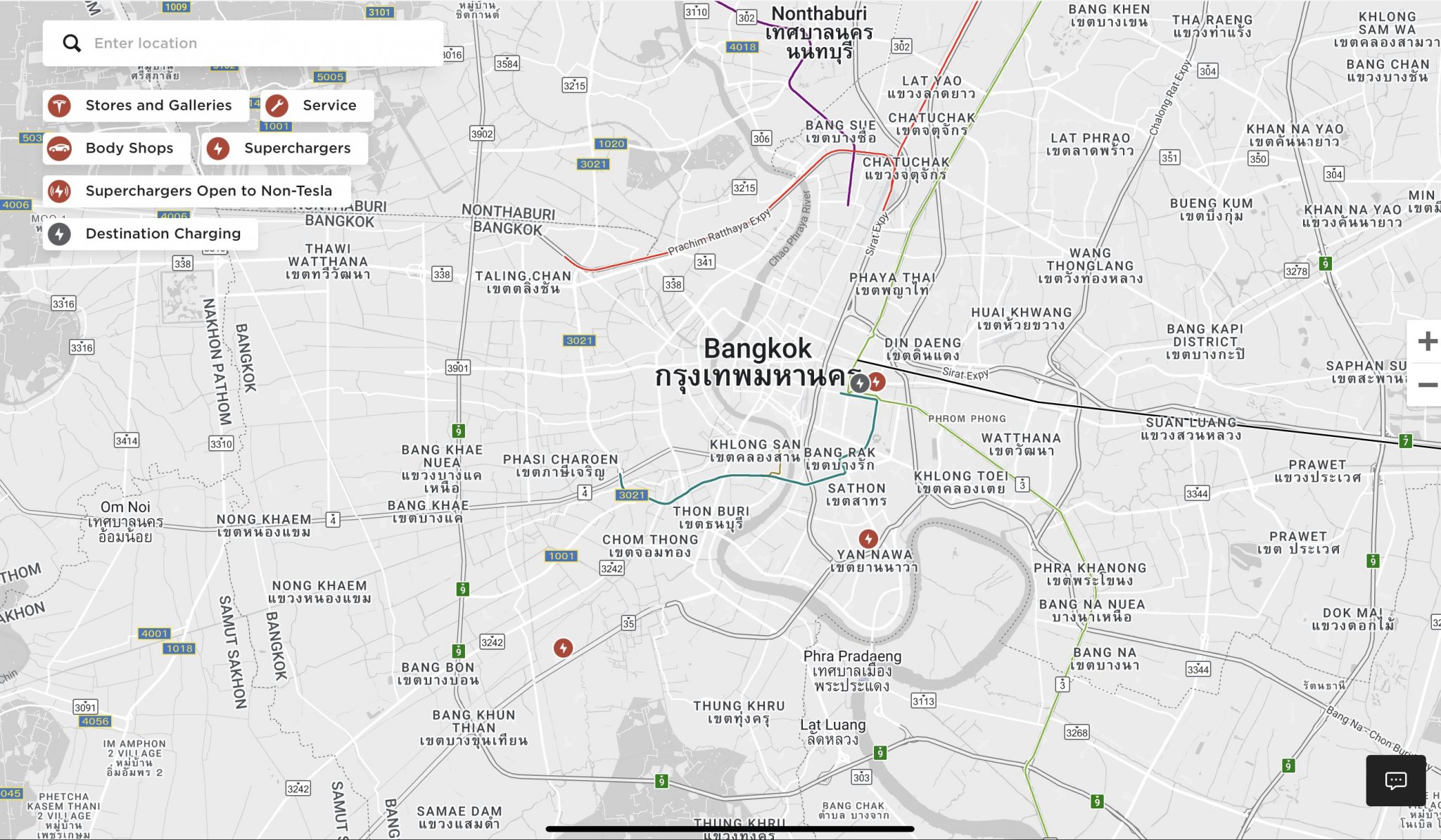This screenshot has width=1441, height=840.
Task: Click the route 35 road shield
Action: coord(628,623)
